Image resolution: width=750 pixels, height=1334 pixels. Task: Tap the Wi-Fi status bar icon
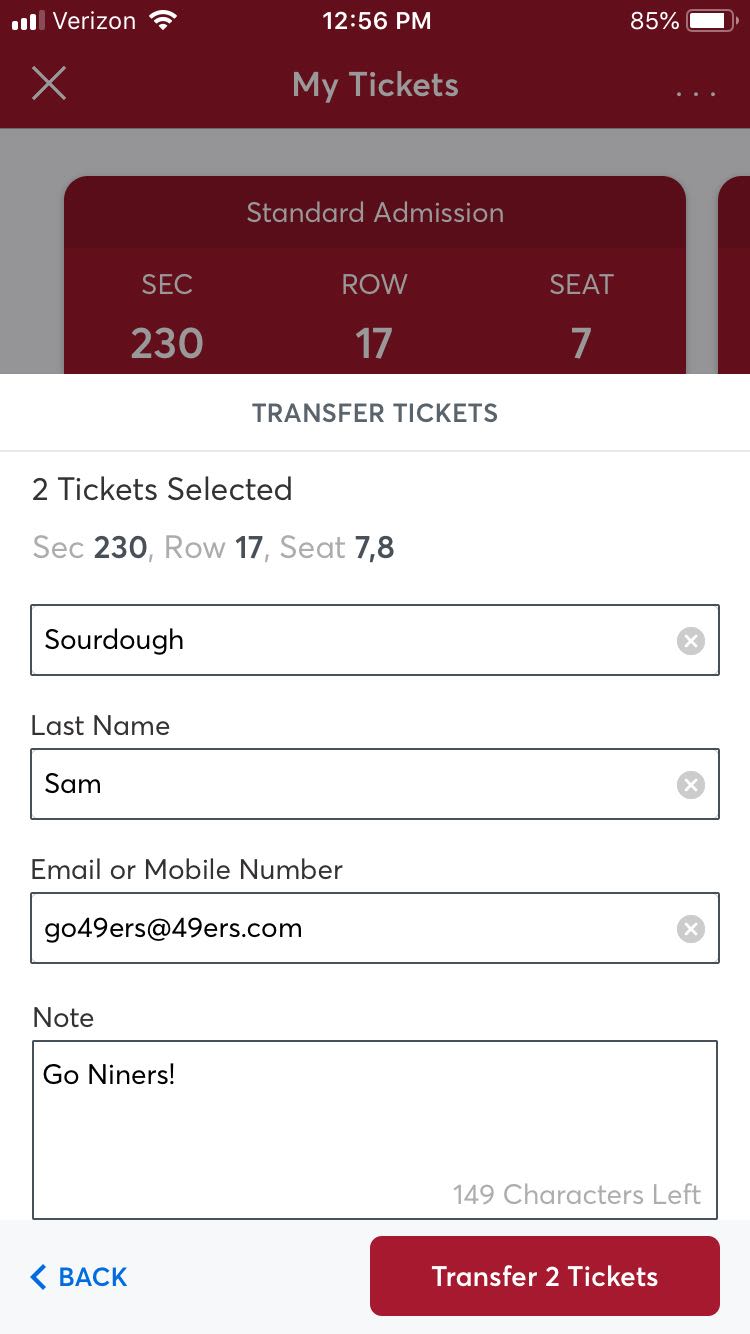[162, 21]
